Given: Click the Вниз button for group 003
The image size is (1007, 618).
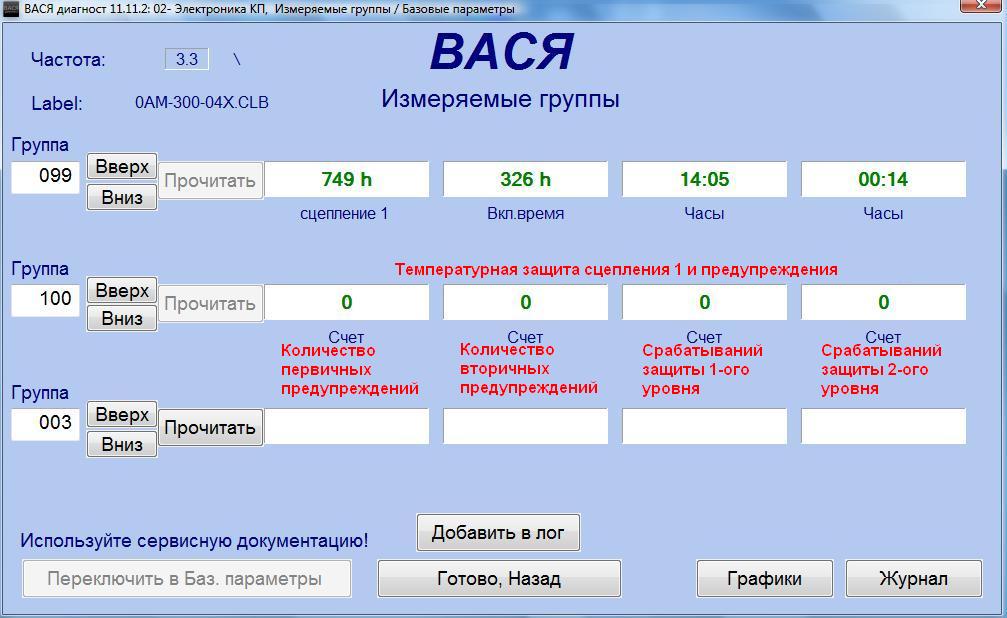Looking at the screenshot, I should tap(122, 444).
